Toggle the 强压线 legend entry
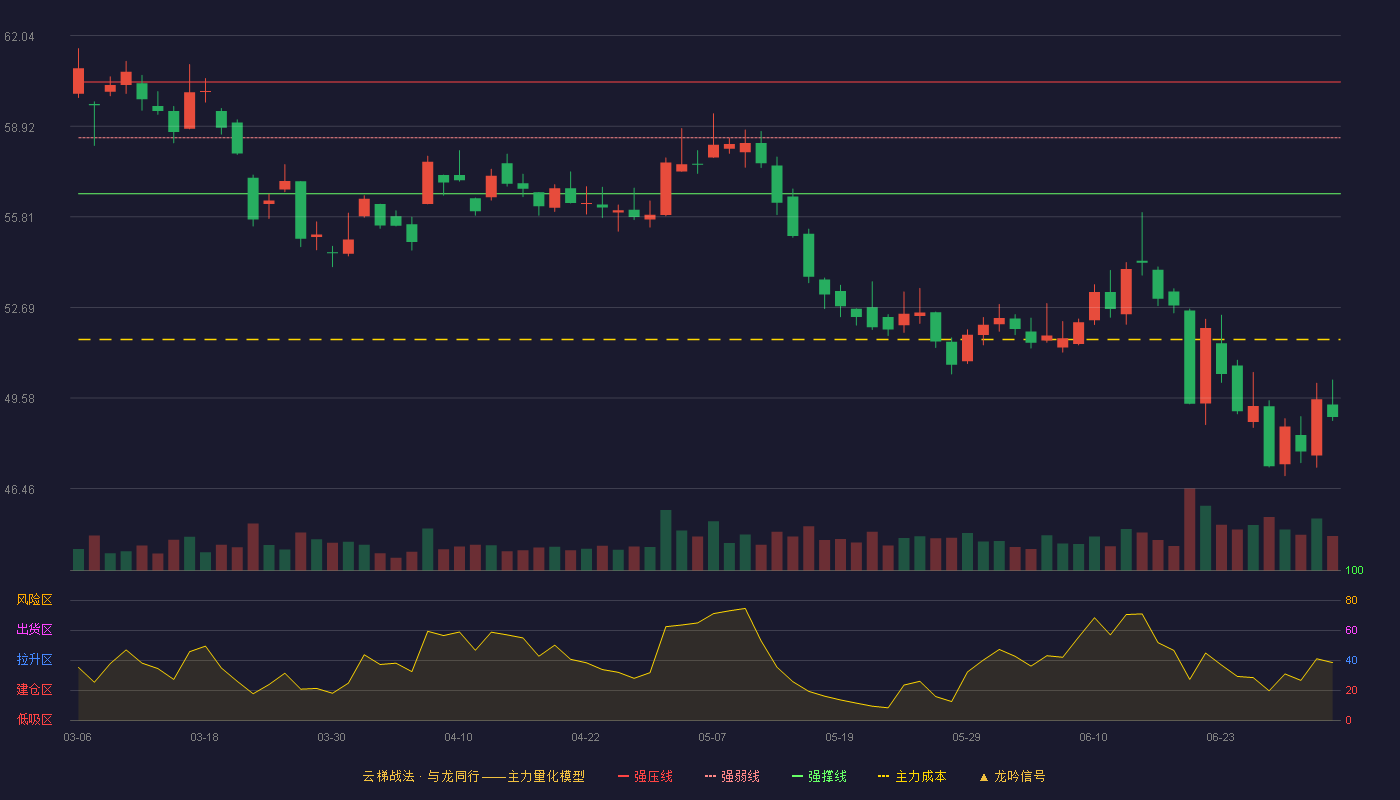 (x=645, y=776)
